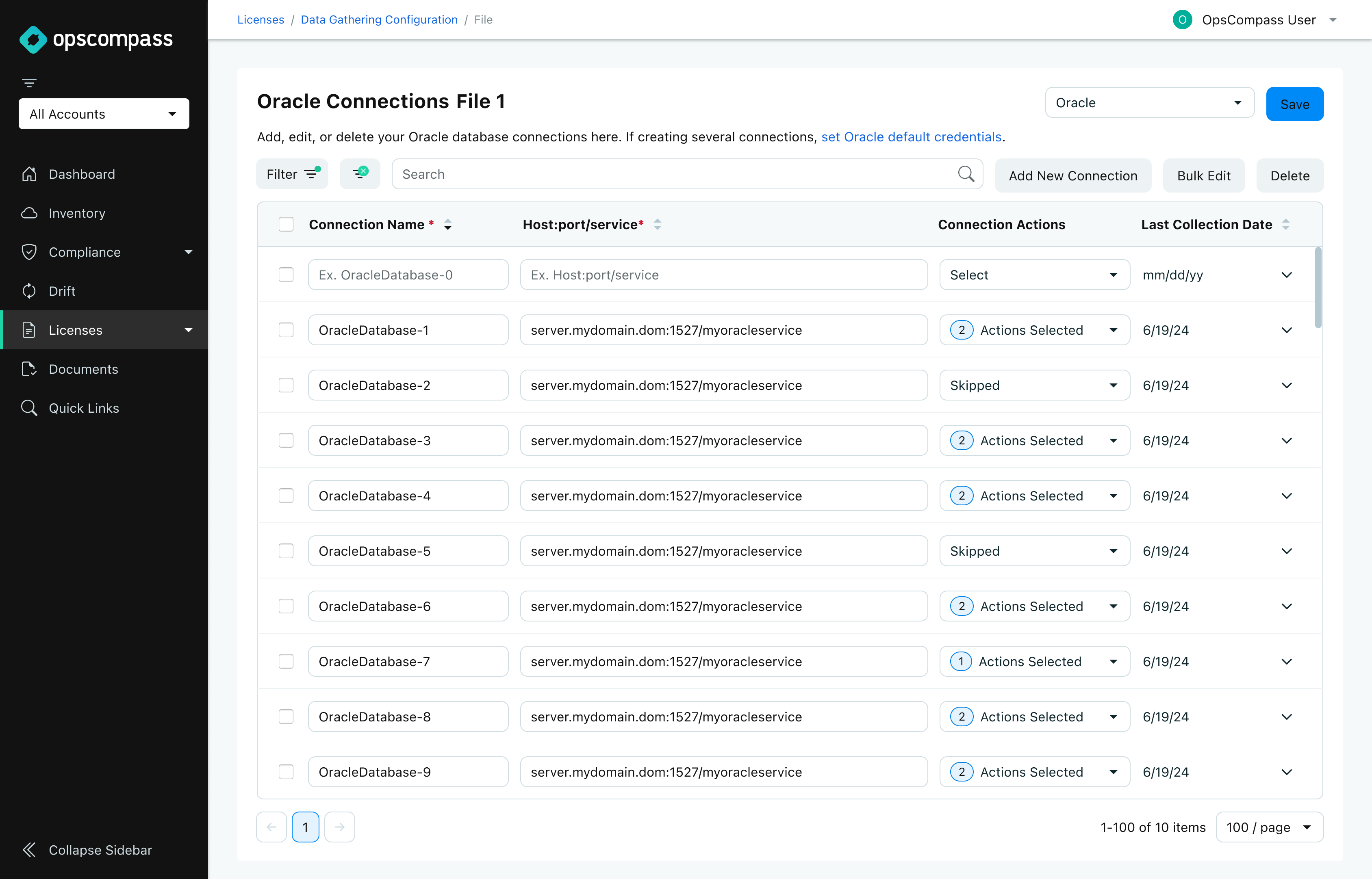The height and width of the screenshot is (879, 1372).
Task: Open the Drift sidebar item
Action: point(62,291)
